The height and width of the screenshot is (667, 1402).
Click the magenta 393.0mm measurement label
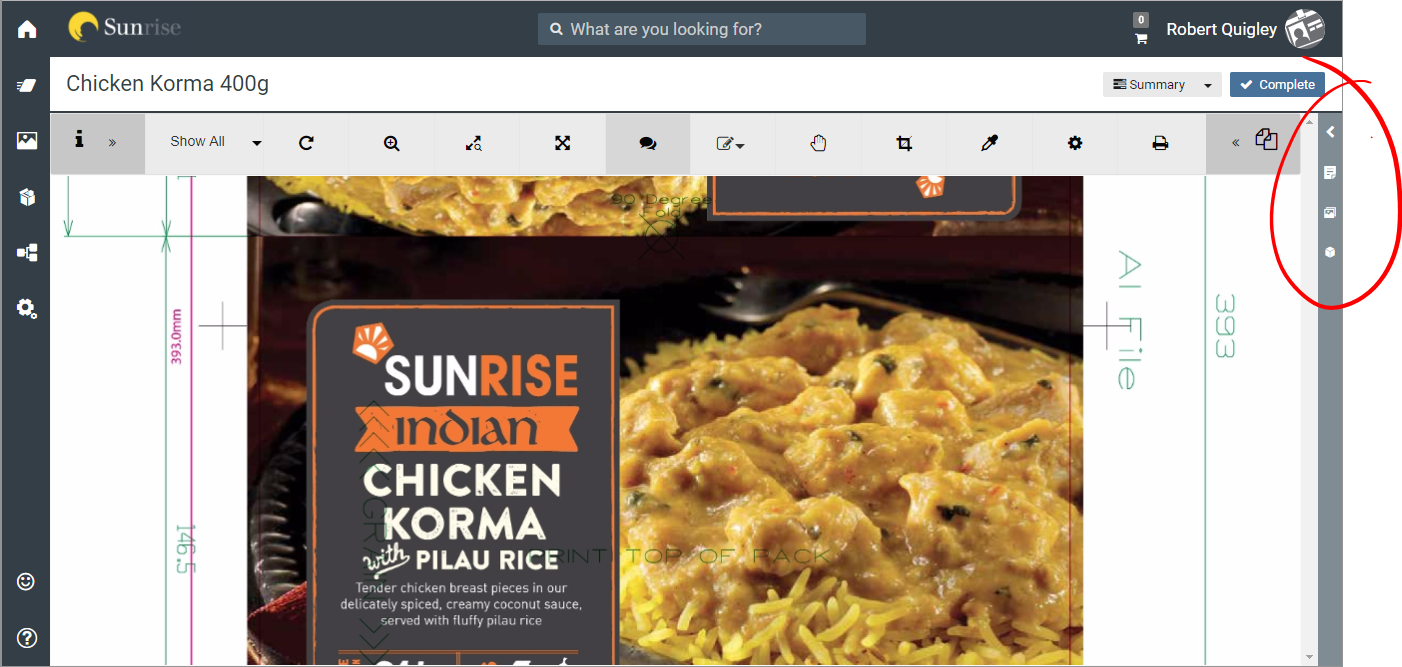pyautogui.click(x=177, y=336)
